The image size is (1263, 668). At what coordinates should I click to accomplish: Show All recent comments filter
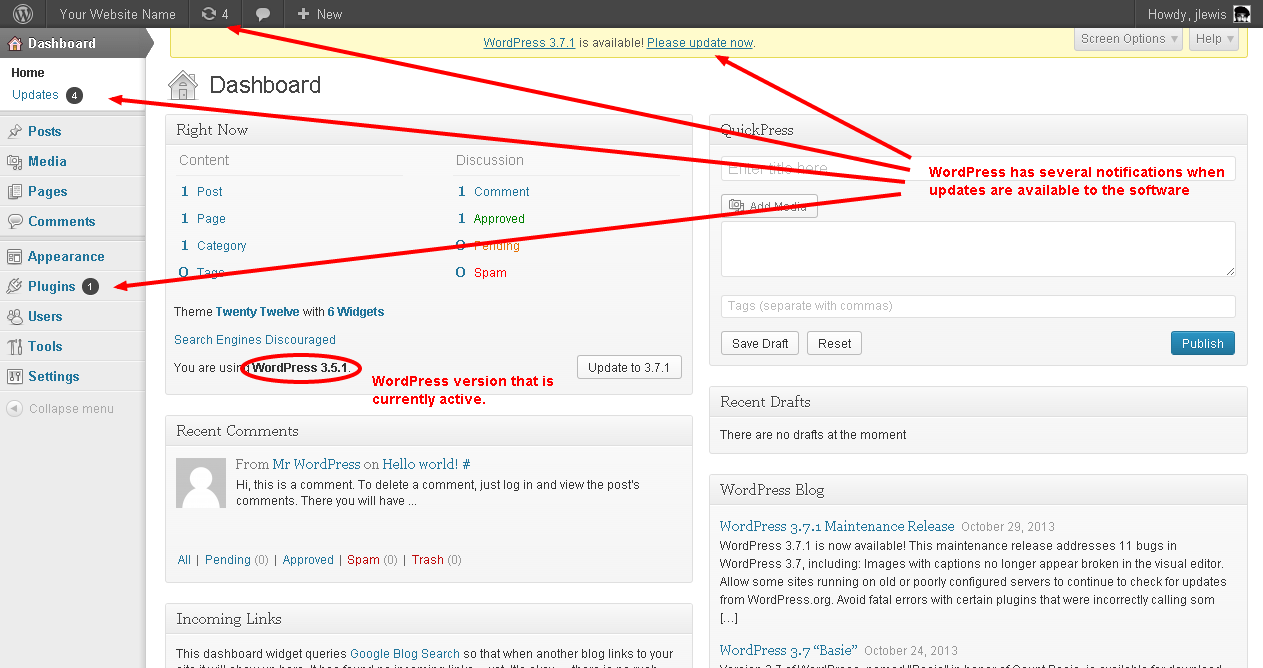click(184, 560)
